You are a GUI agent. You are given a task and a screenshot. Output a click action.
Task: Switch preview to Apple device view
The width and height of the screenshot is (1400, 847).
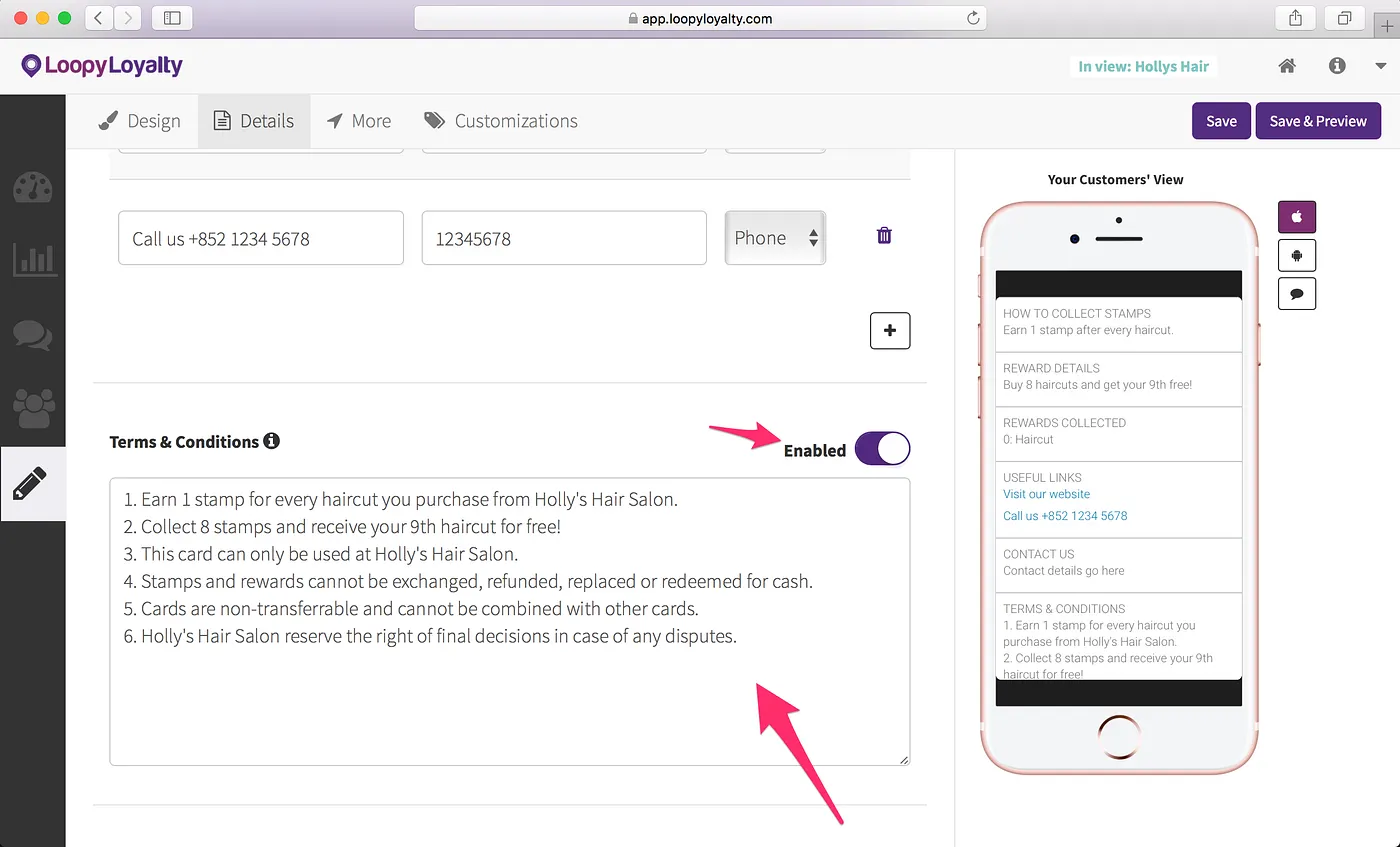click(1297, 217)
